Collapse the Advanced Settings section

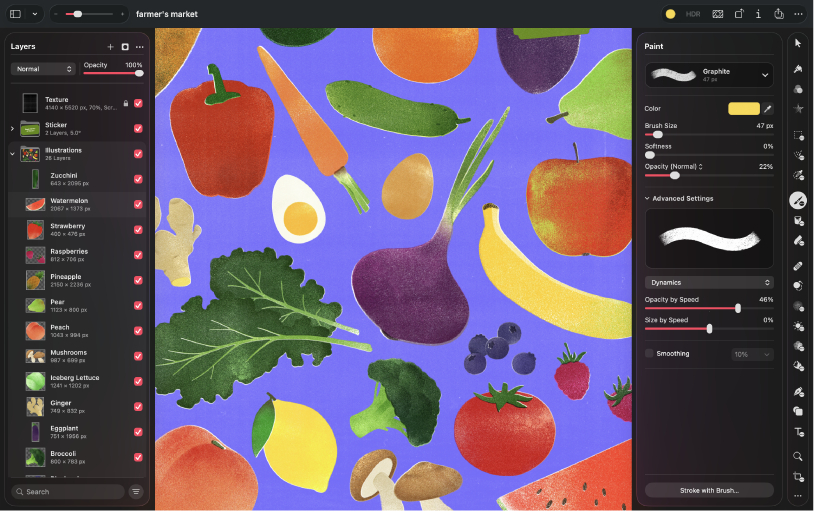(x=648, y=199)
